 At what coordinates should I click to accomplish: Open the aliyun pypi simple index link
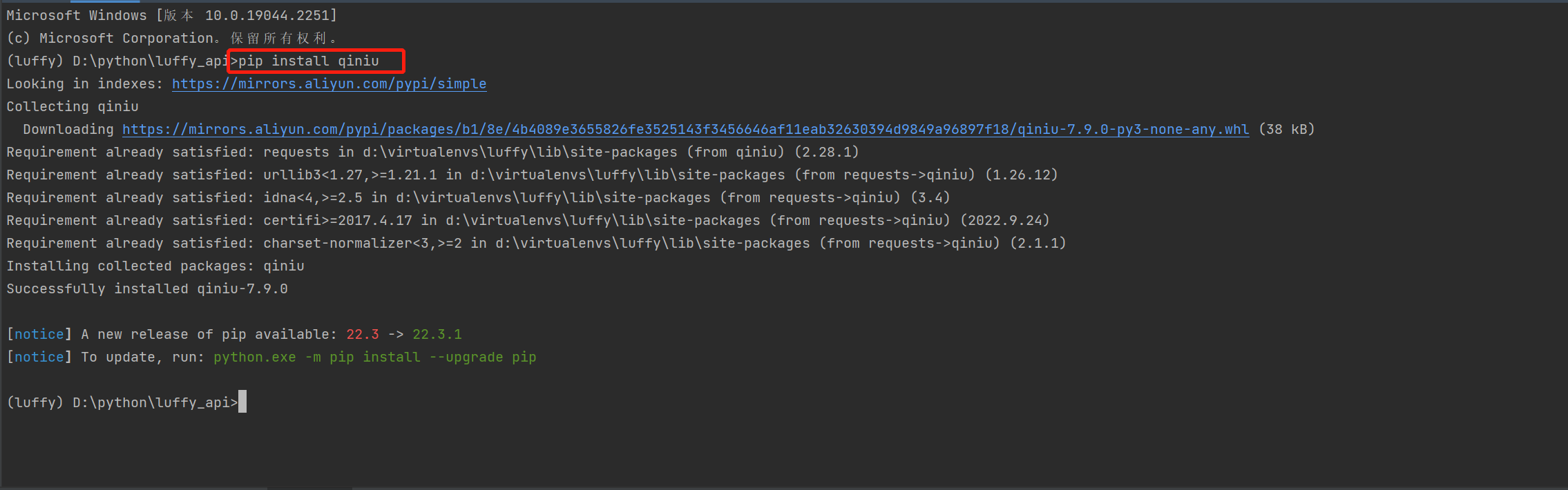tap(329, 84)
